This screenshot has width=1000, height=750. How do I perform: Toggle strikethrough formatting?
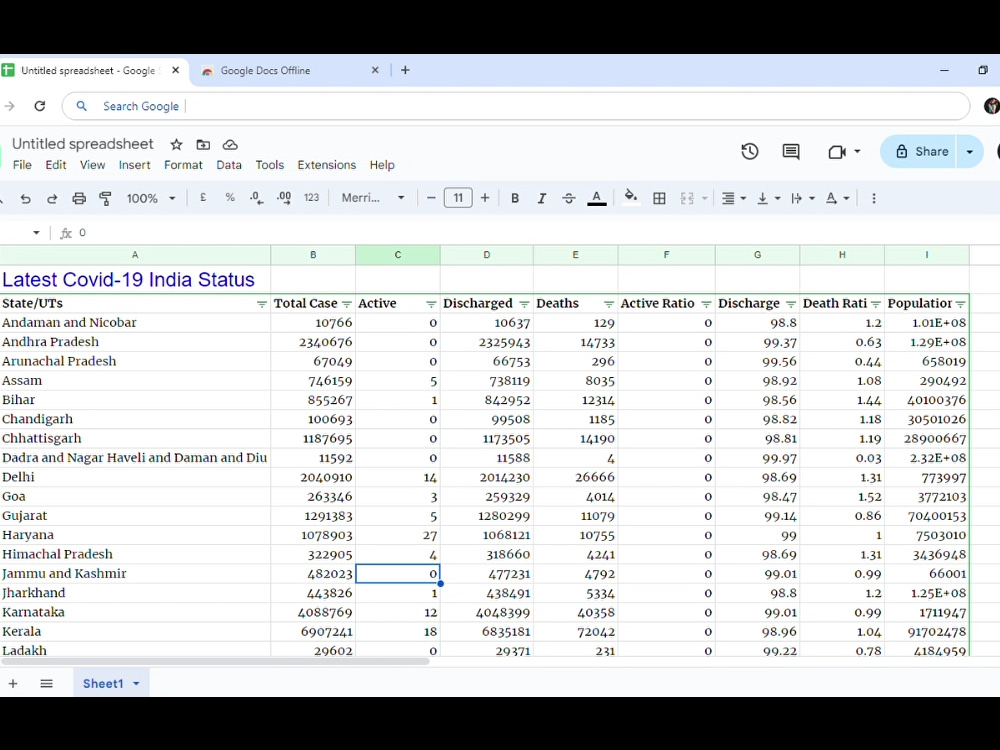point(569,198)
